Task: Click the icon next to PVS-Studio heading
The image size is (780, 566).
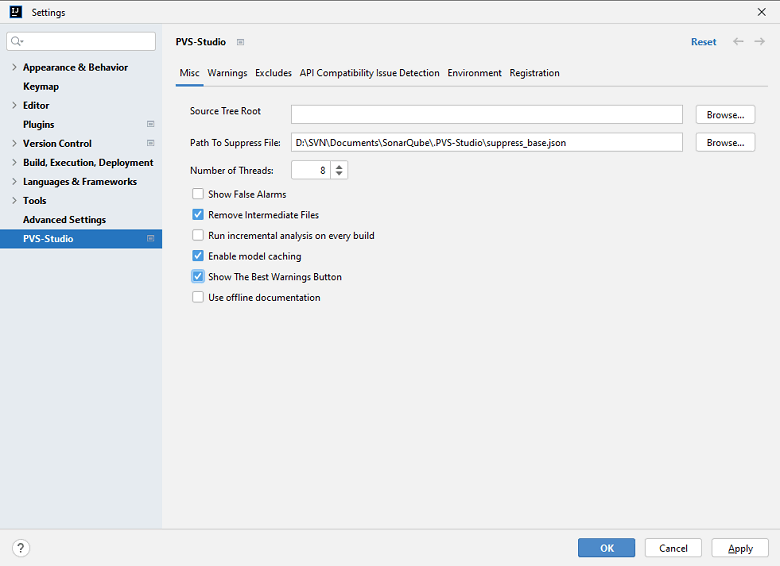Action: (240, 42)
